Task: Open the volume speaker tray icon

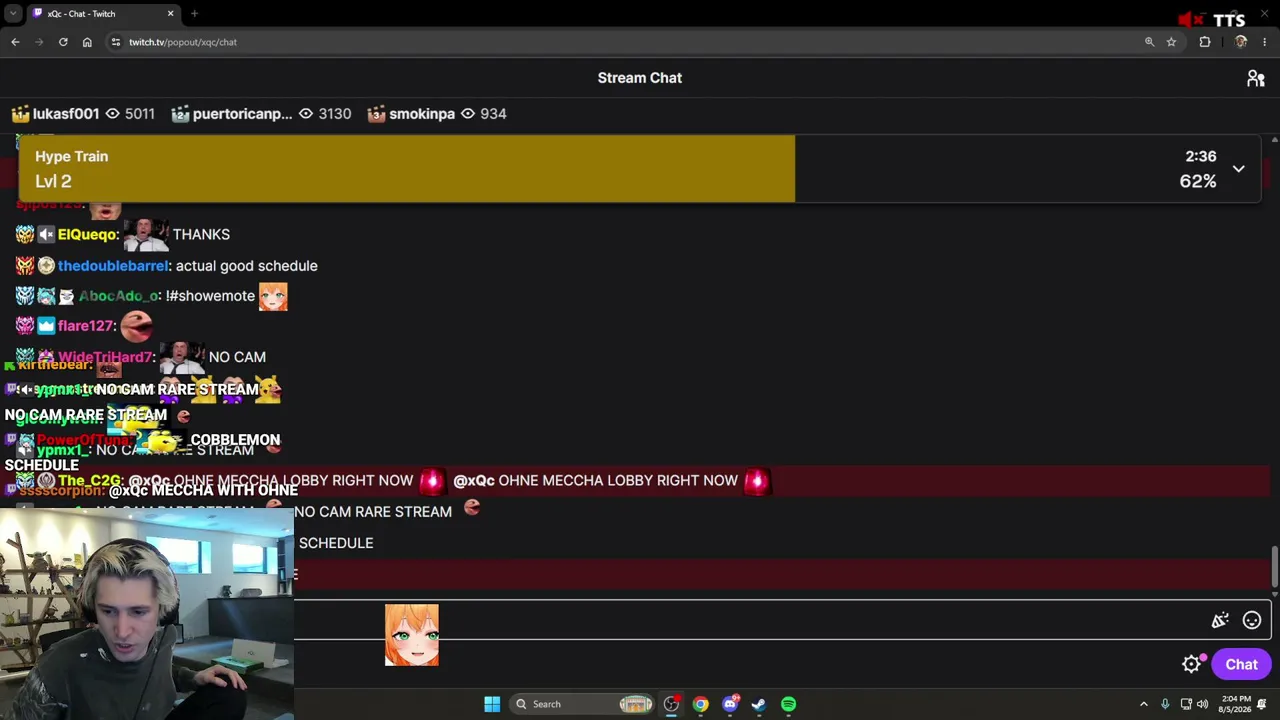Action: pyautogui.click(x=1203, y=704)
